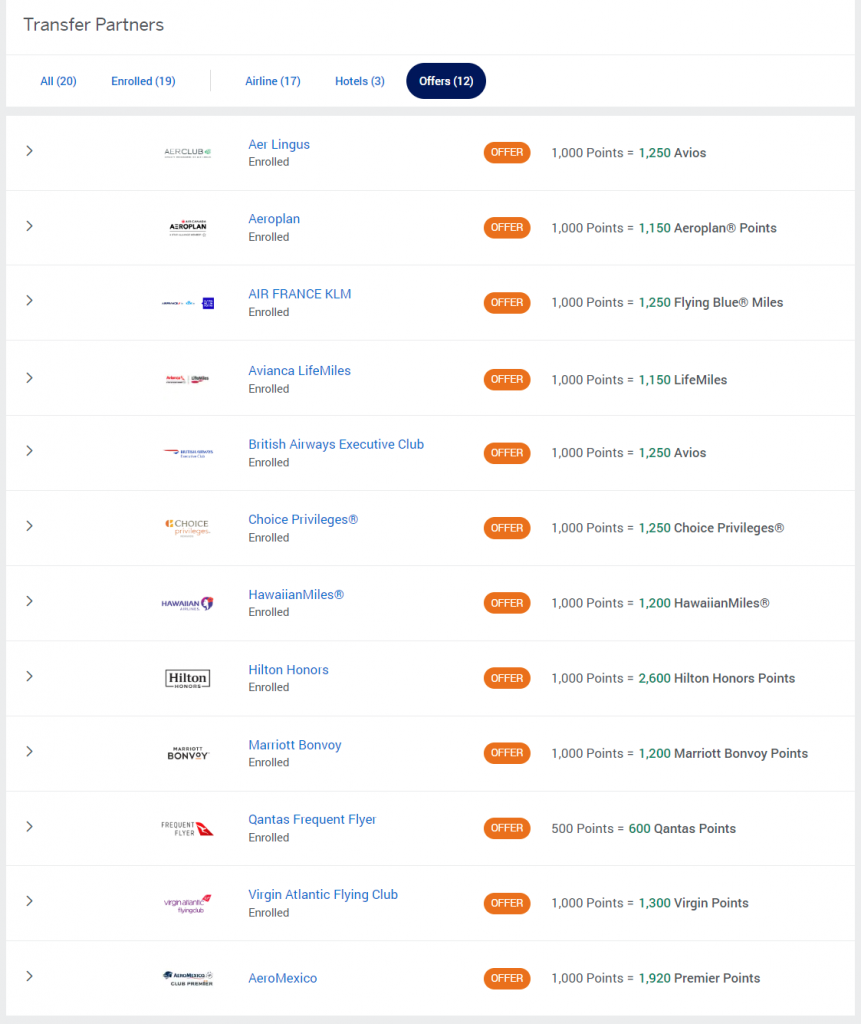Click the Air Canada Aeroplan logo
Viewport: 861px width, 1024px height.
point(188,228)
